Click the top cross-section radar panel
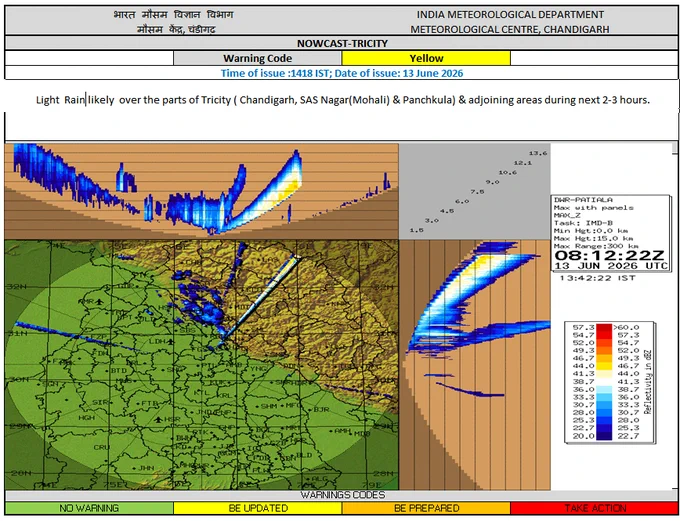 [x=201, y=191]
